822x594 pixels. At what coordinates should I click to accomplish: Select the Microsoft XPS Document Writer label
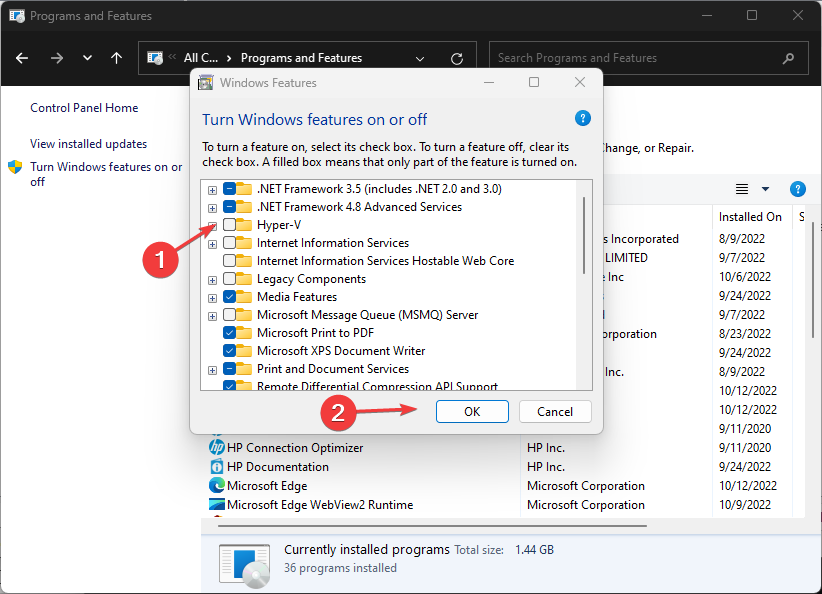[341, 351]
